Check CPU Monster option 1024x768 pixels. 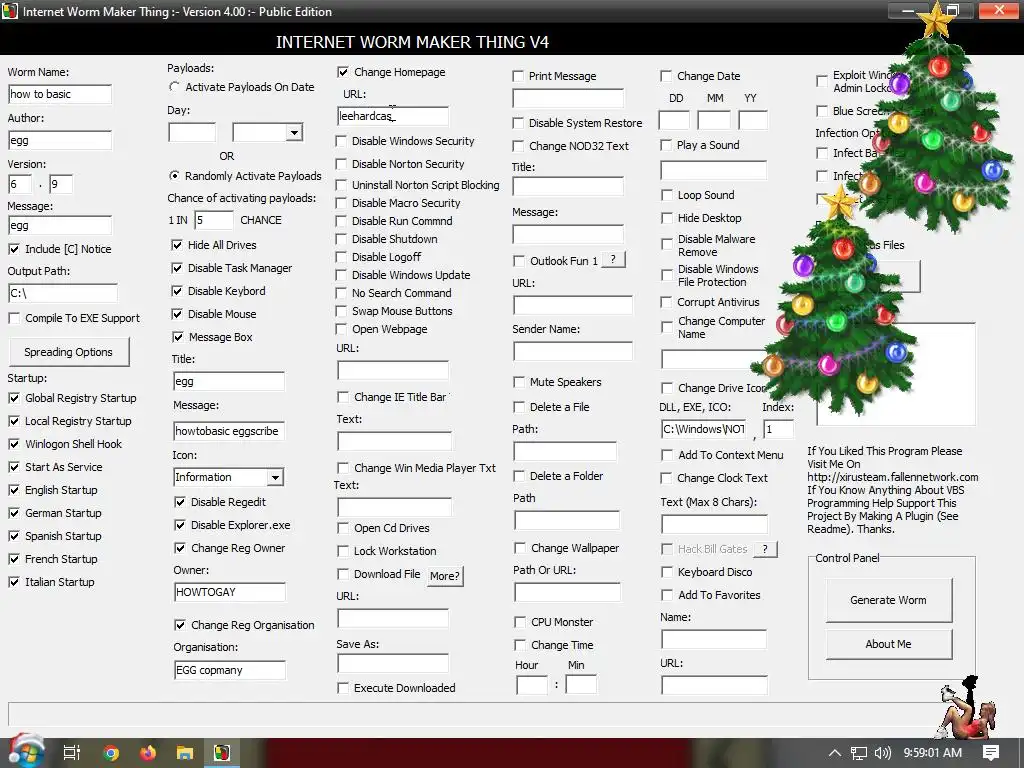click(520, 622)
